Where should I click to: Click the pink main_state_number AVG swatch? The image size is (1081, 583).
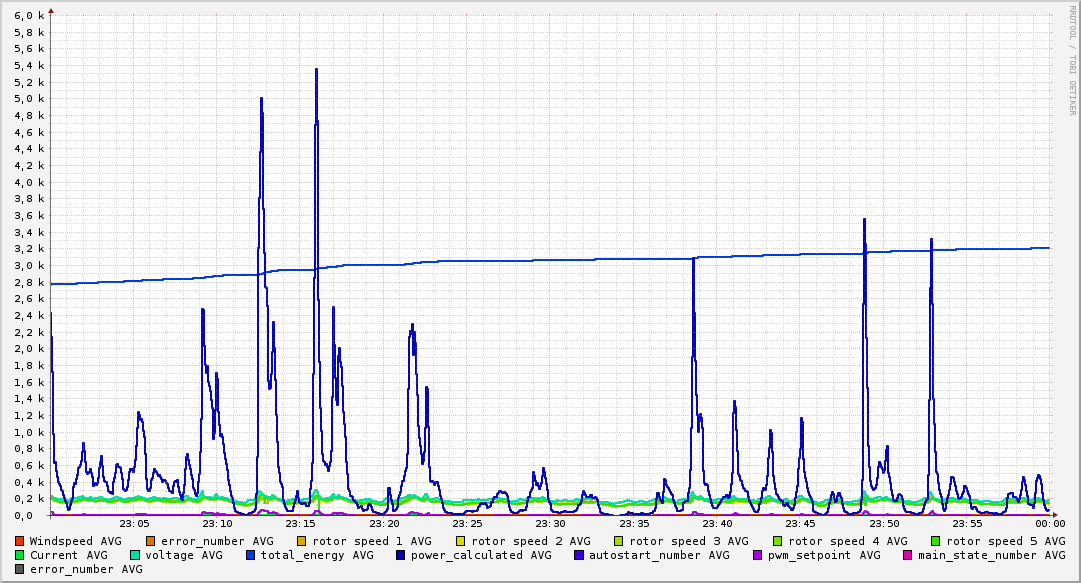coord(908,555)
